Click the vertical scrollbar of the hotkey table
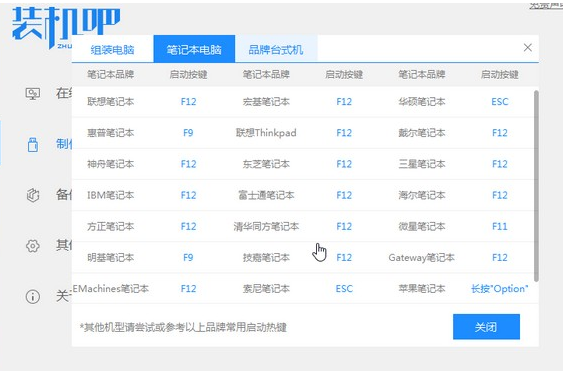The image size is (563, 371). point(536,186)
